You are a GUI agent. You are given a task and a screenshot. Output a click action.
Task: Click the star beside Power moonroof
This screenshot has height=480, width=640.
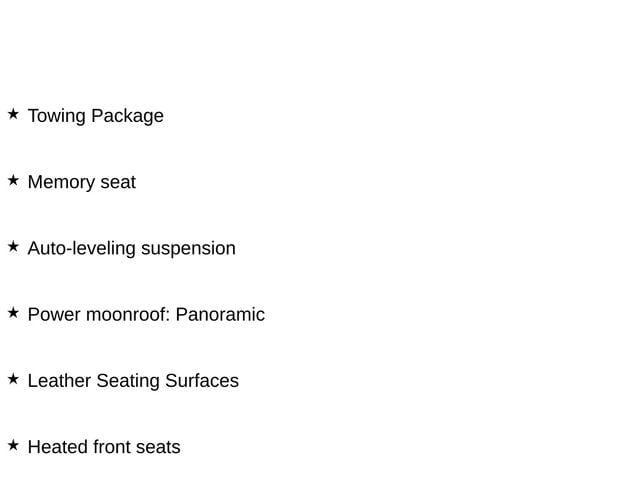tap(13, 313)
